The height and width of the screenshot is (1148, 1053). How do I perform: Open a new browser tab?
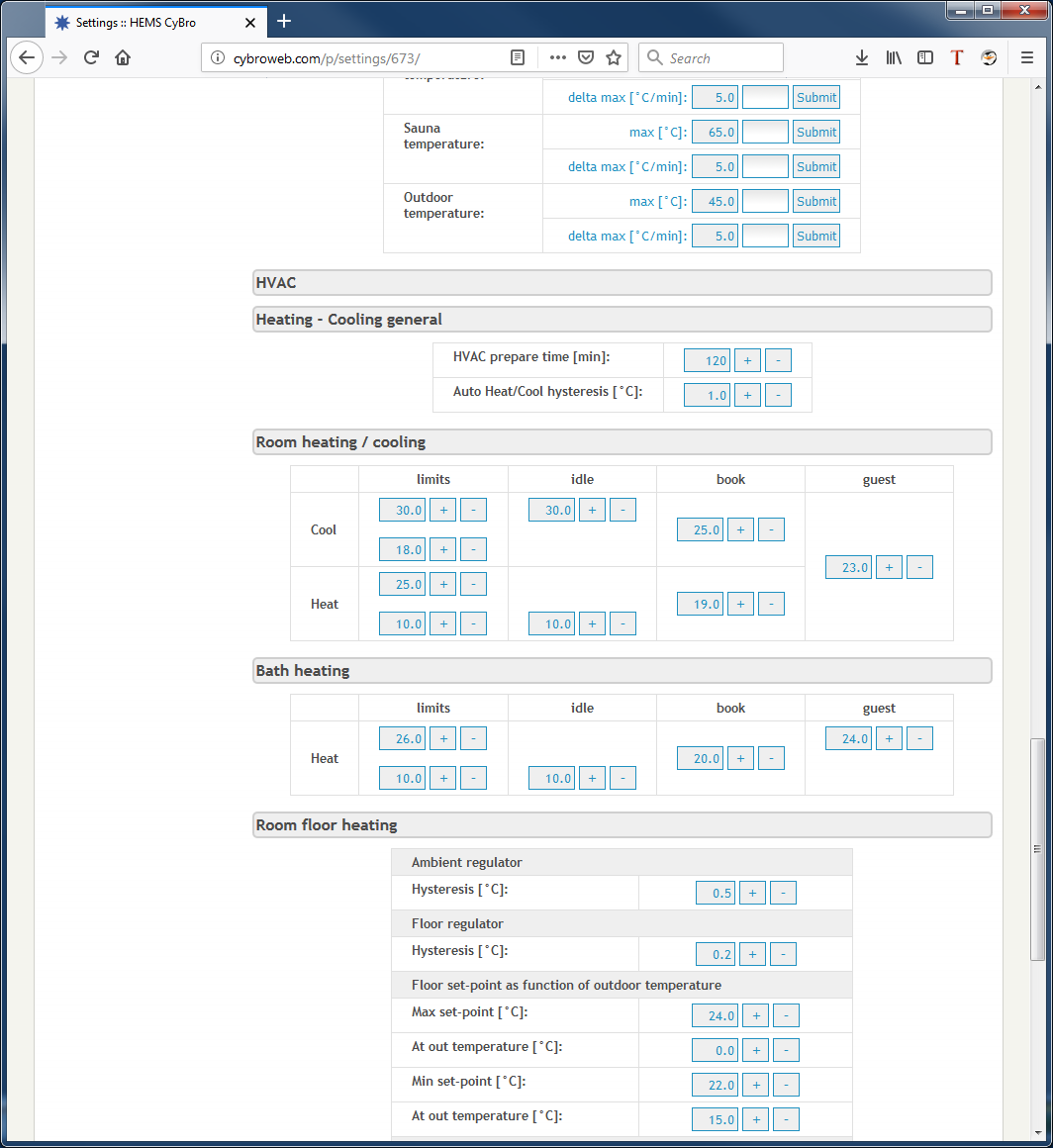point(284,21)
